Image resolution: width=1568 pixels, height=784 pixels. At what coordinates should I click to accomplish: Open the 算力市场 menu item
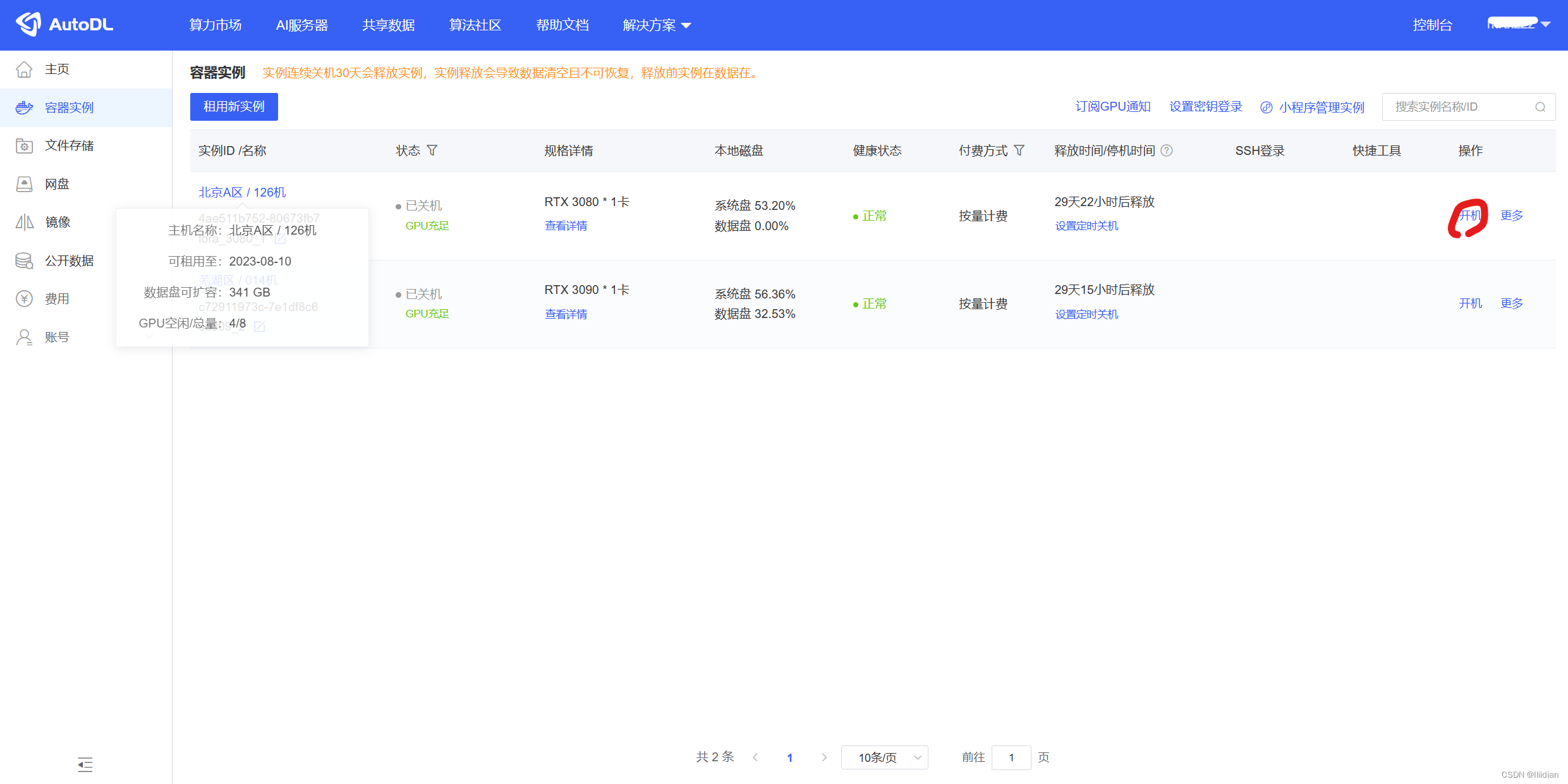click(x=216, y=25)
